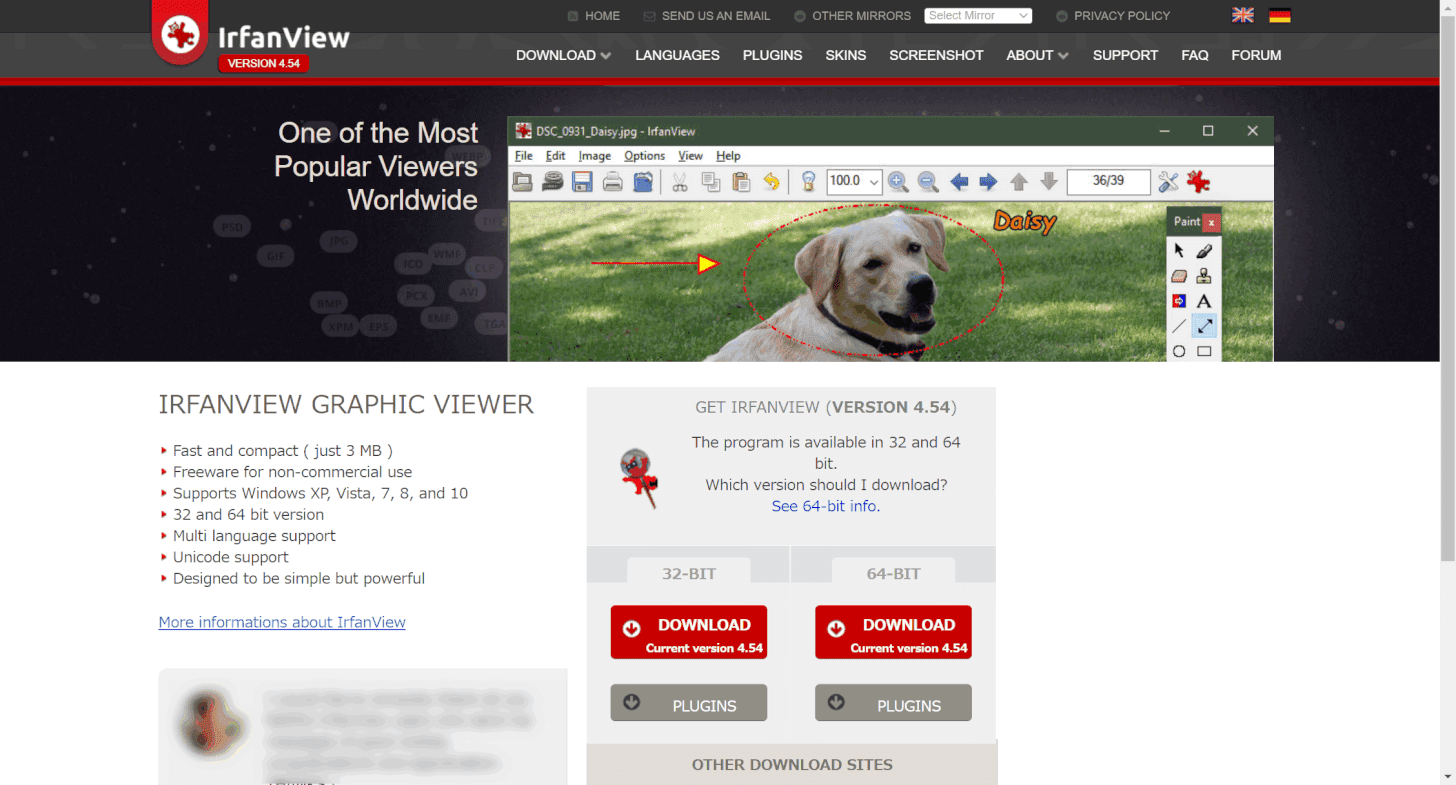Screen dimensions: 1456x785
Task: Click the blue left arrow Previous image icon
Action: pos(959,182)
